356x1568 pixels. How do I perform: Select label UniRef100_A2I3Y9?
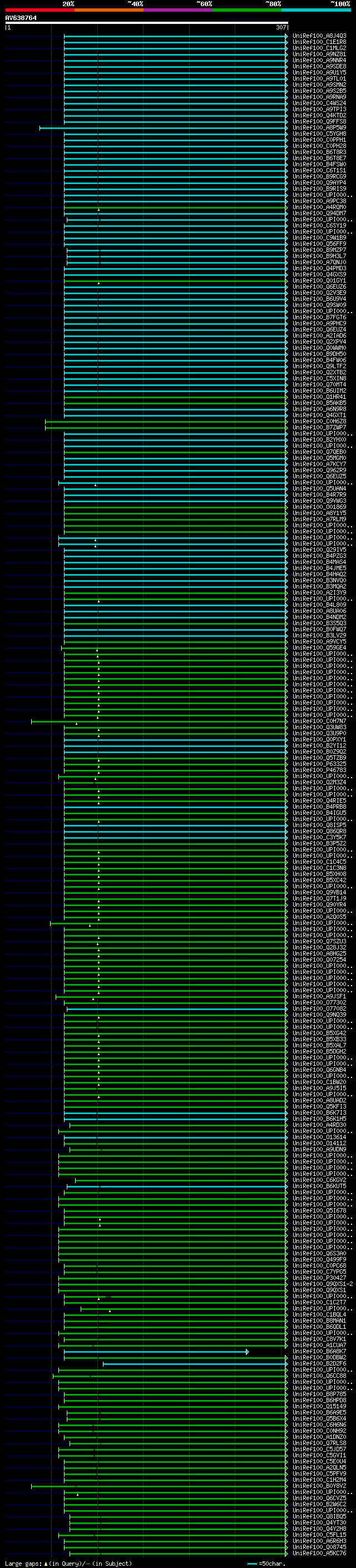(319, 592)
